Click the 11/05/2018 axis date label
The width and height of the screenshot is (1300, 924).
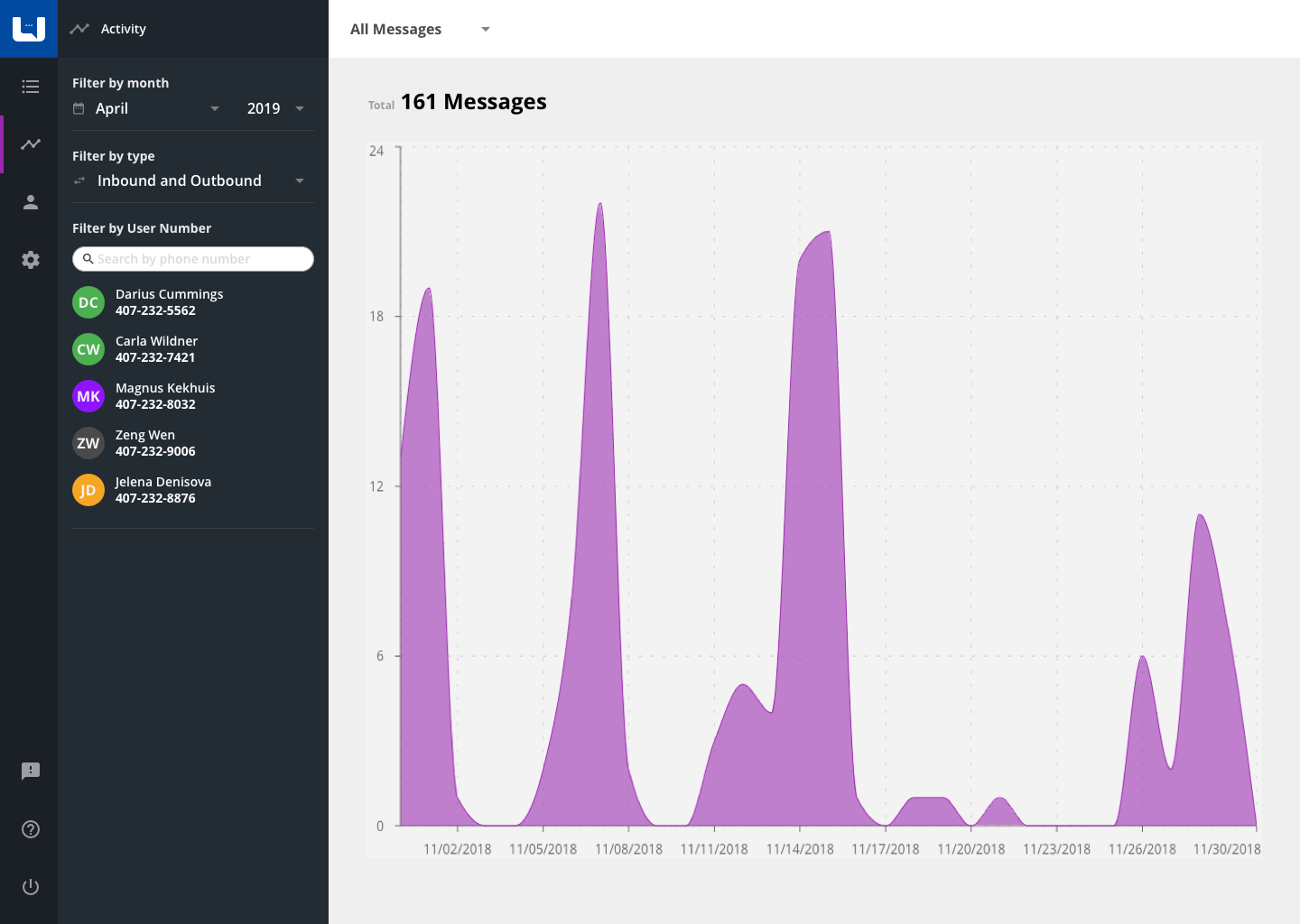[x=543, y=849]
